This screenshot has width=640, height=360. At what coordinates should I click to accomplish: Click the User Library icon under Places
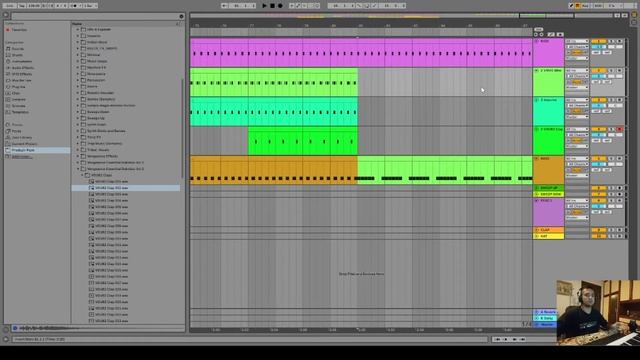point(8,138)
